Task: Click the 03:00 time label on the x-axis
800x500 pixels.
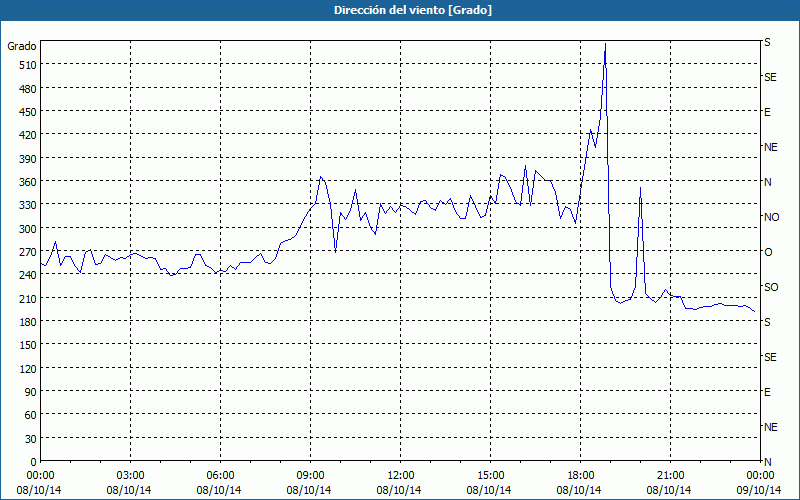Action: [x=130, y=476]
